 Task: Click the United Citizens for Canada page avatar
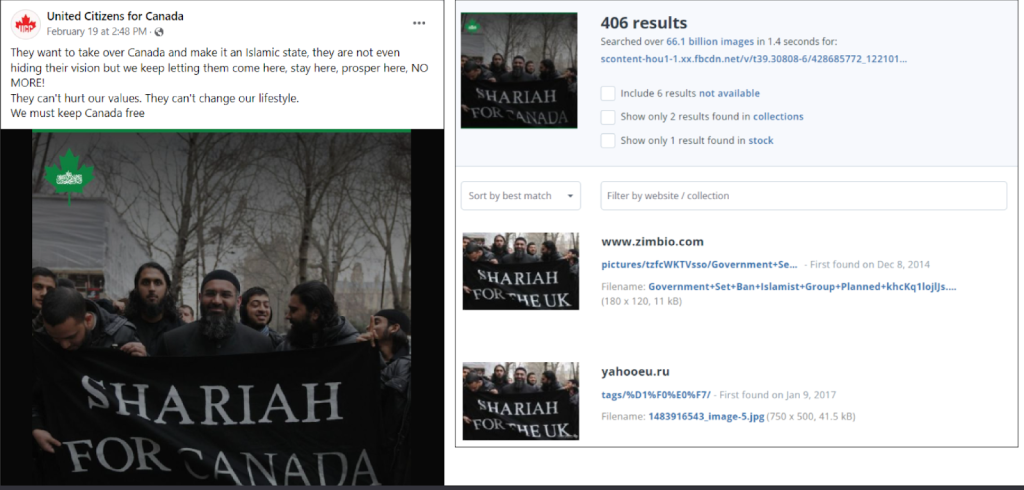[25, 23]
